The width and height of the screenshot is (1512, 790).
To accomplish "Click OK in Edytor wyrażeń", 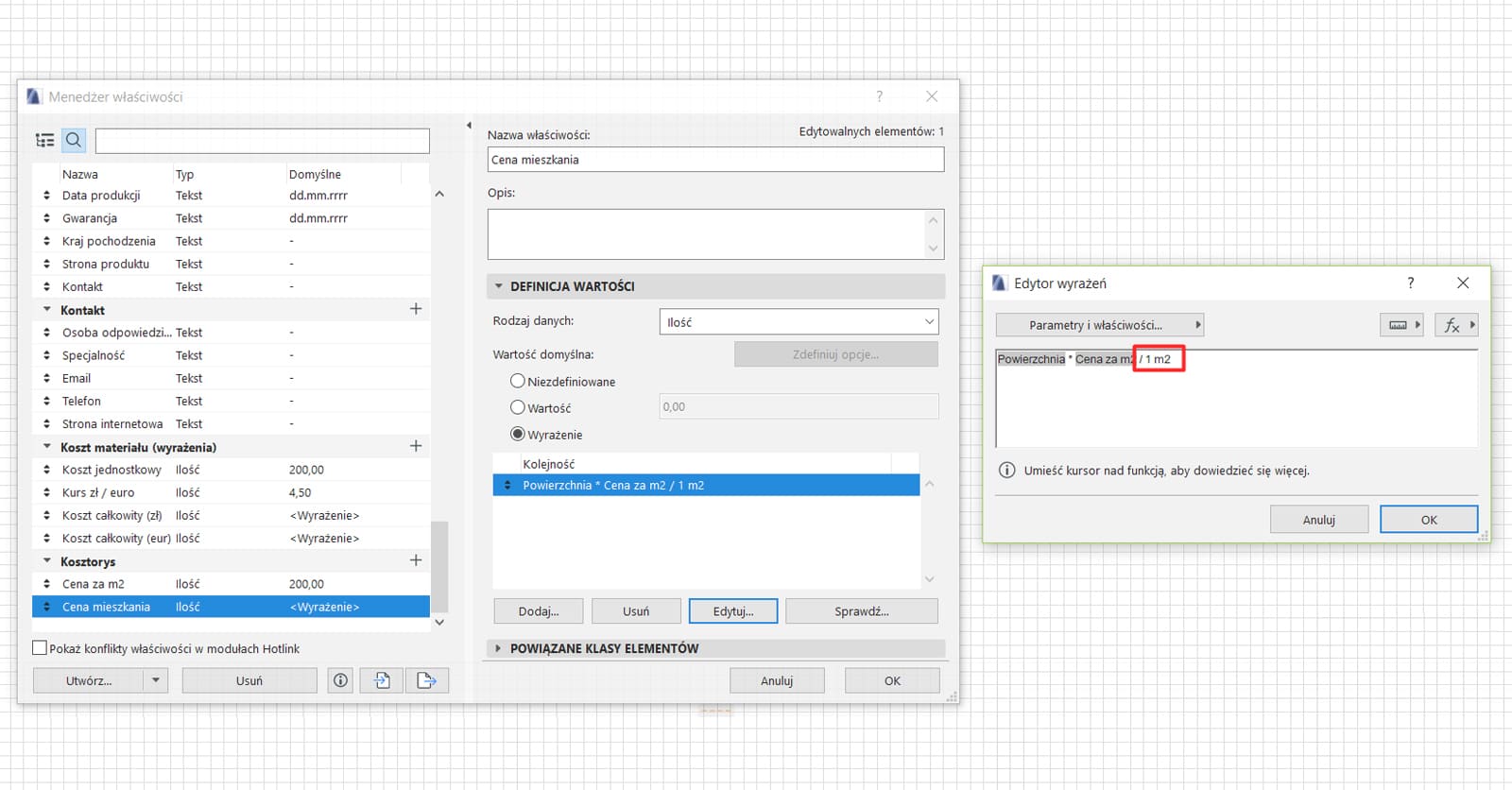I will click(x=1429, y=520).
